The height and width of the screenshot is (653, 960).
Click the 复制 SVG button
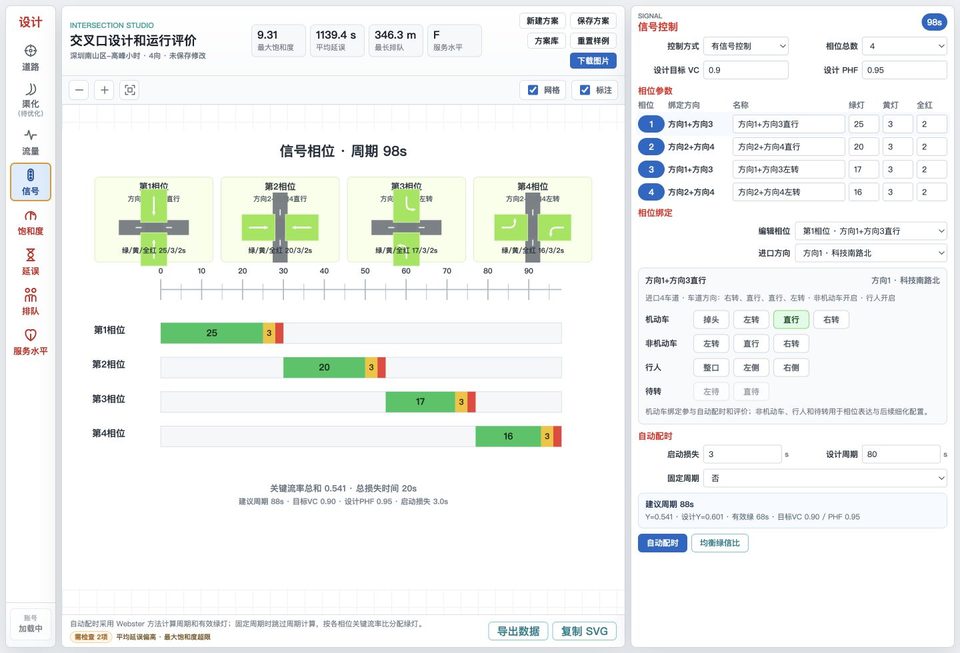click(584, 631)
